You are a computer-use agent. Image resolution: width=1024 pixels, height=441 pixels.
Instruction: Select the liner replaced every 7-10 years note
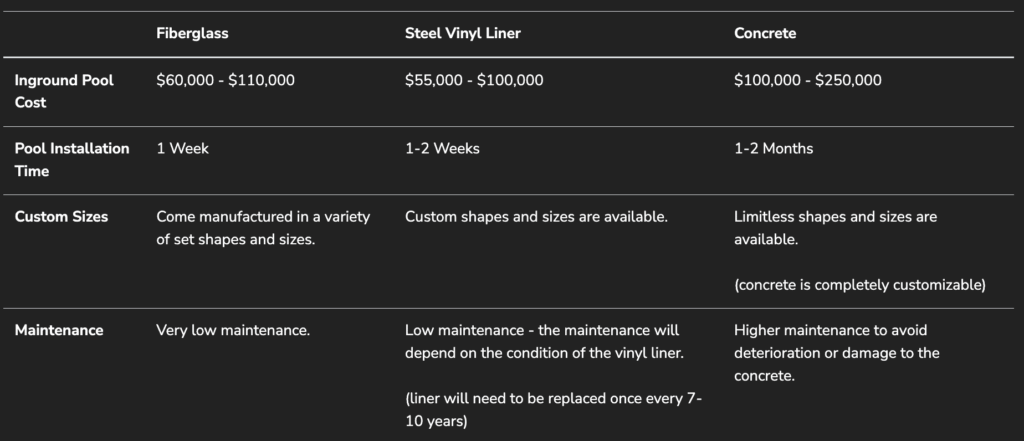tap(553, 410)
